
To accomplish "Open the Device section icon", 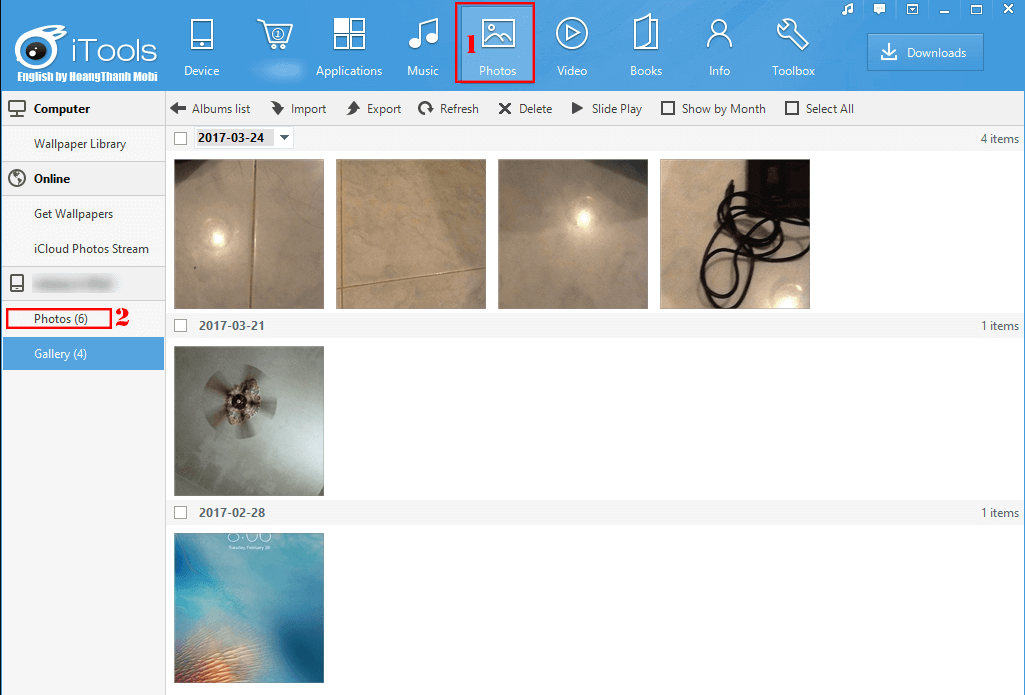I will click(201, 35).
